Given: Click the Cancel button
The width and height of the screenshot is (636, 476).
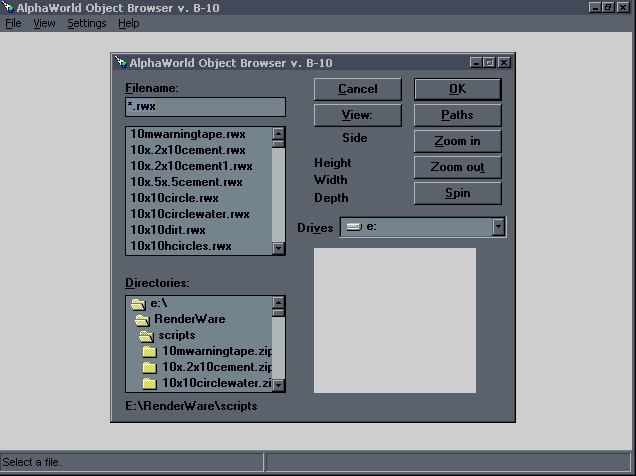Looking at the screenshot, I should coord(358,89).
